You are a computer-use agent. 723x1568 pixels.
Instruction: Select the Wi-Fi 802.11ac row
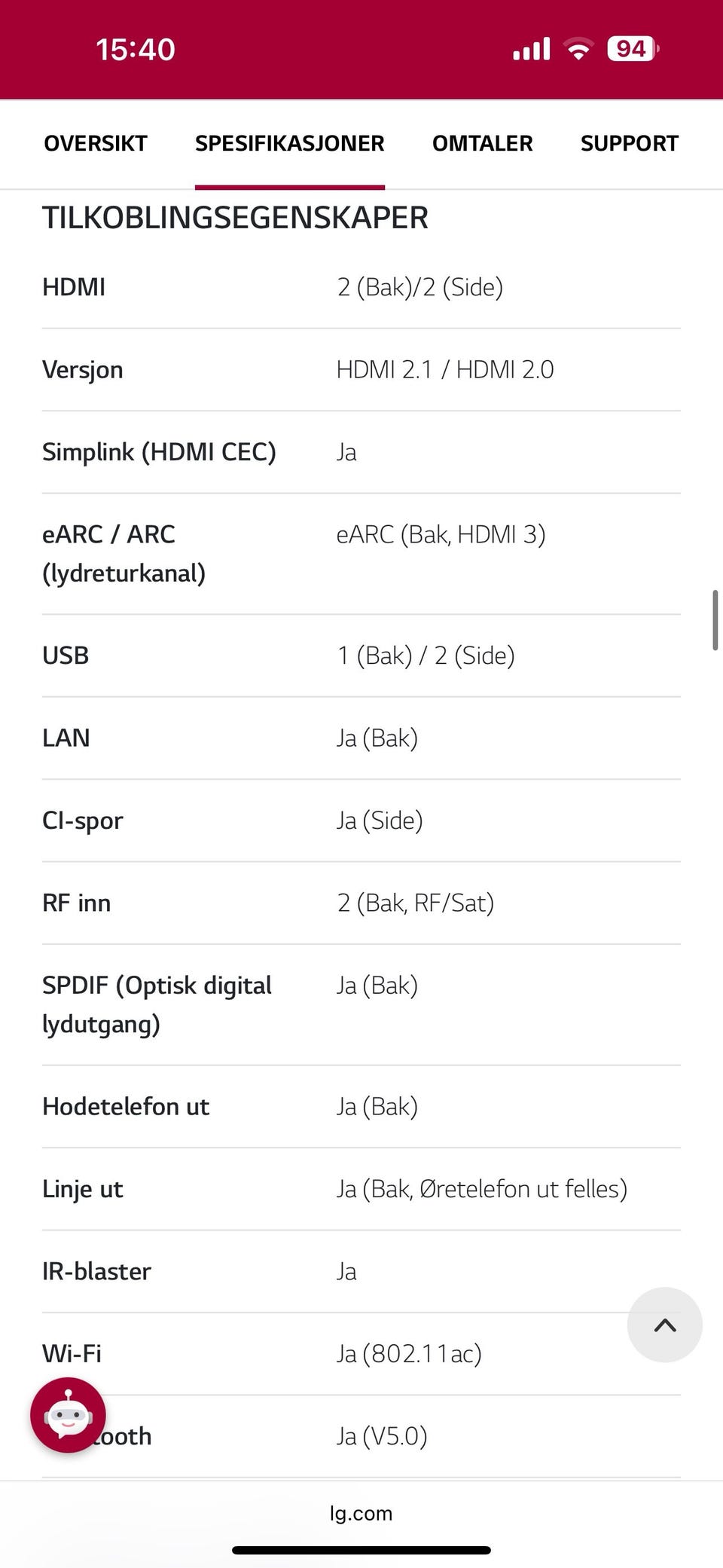[x=361, y=1354]
